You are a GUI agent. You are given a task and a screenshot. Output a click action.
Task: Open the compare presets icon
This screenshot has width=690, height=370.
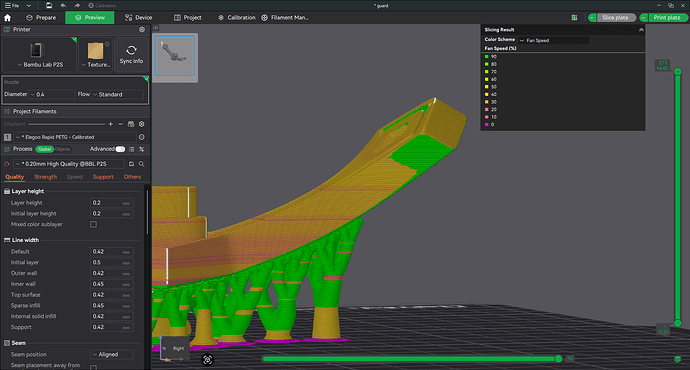click(142, 149)
